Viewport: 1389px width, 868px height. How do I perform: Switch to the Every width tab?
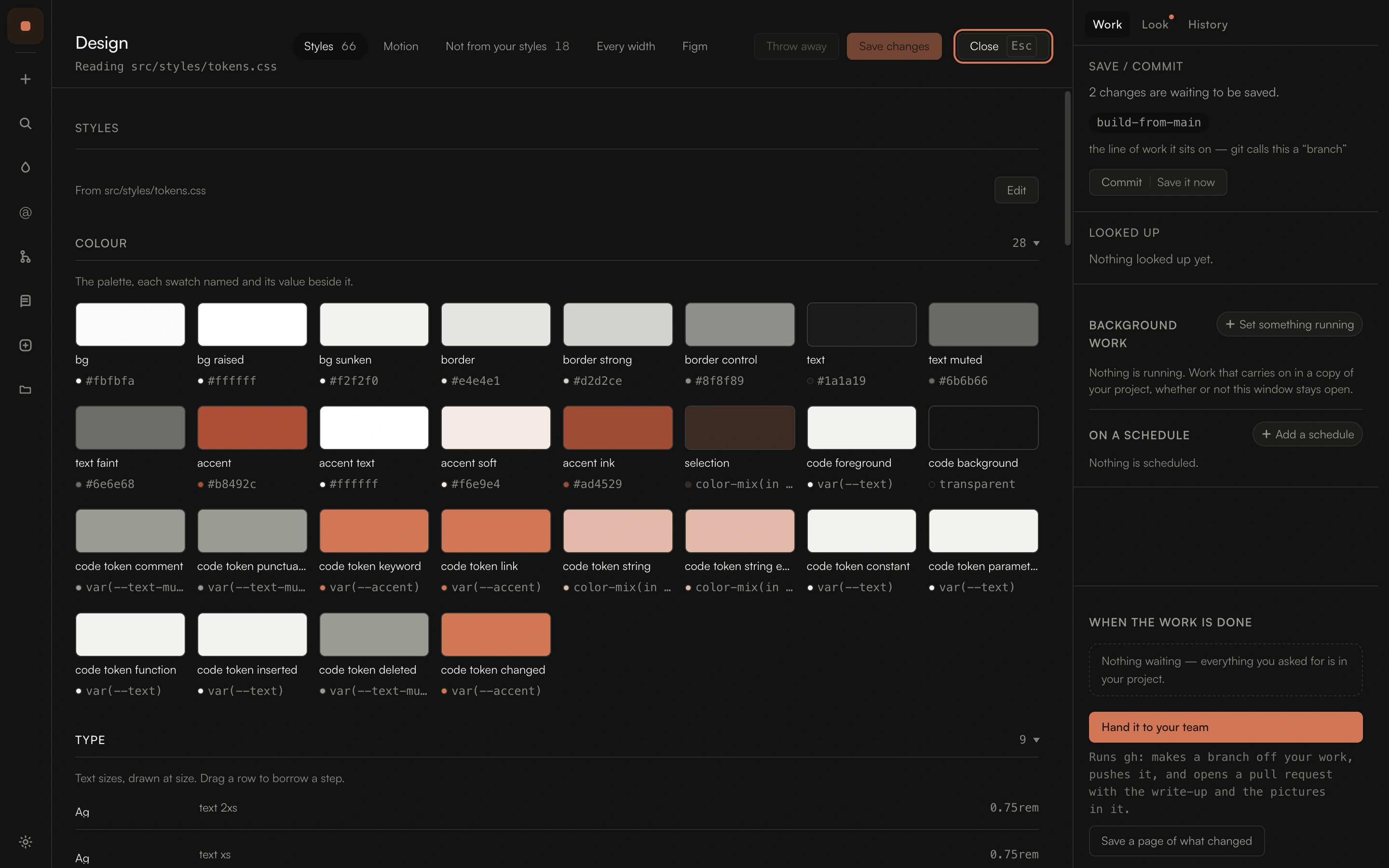[x=626, y=46]
